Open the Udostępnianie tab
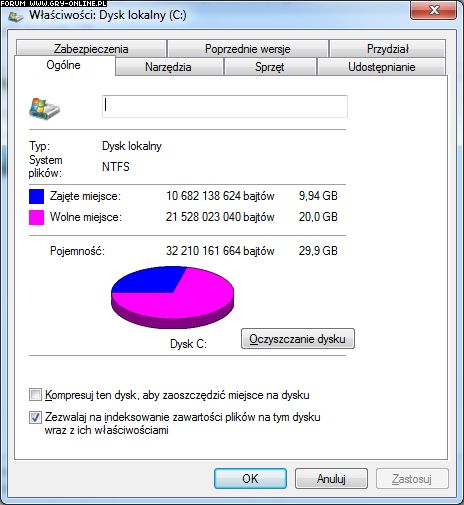464x505 pixels. pyautogui.click(x=382, y=67)
